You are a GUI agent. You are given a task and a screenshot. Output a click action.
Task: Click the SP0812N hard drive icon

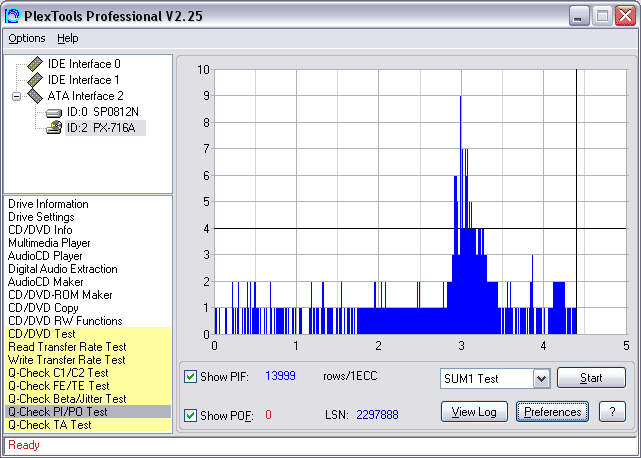point(54,112)
